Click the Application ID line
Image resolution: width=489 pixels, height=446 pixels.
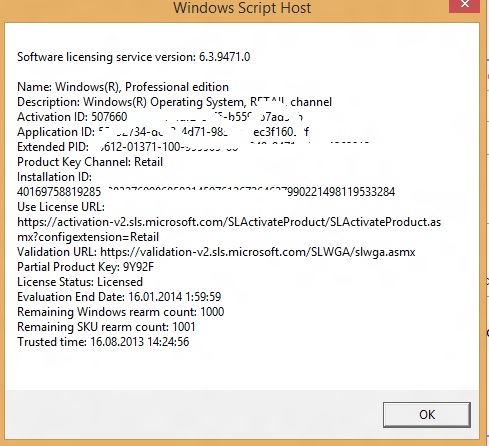163,132
